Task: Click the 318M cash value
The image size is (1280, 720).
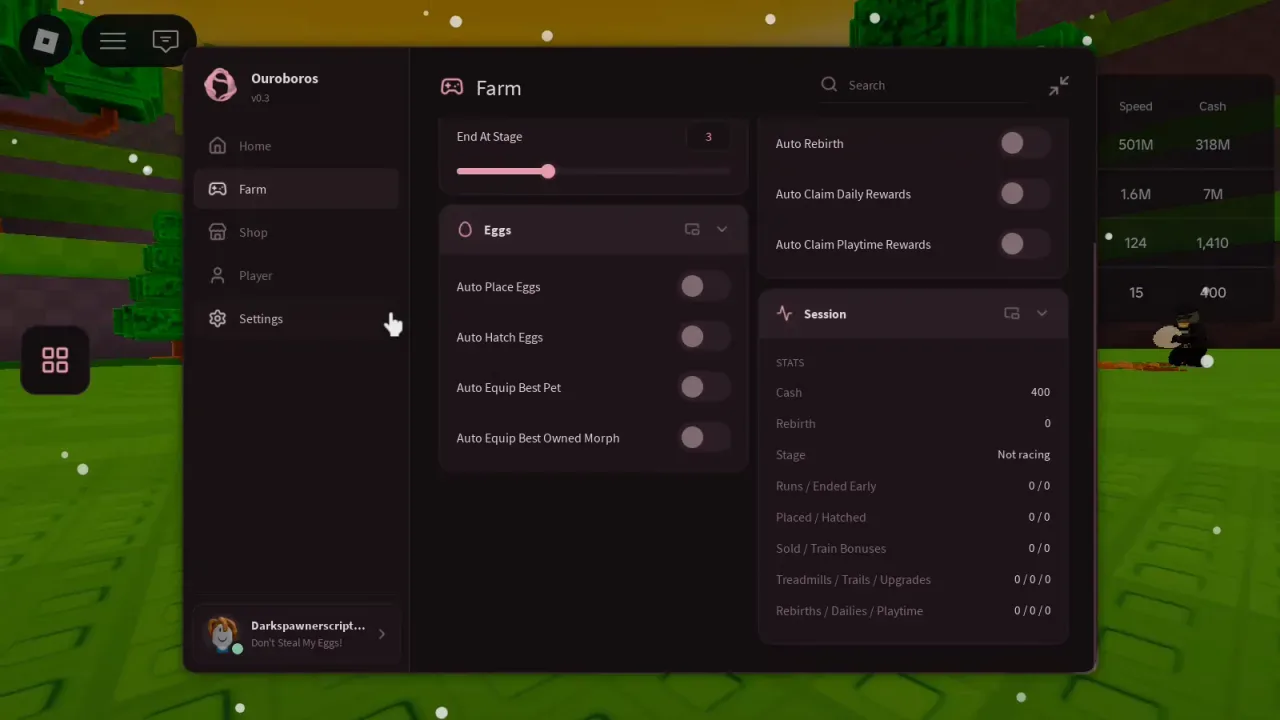Action: point(1212,145)
